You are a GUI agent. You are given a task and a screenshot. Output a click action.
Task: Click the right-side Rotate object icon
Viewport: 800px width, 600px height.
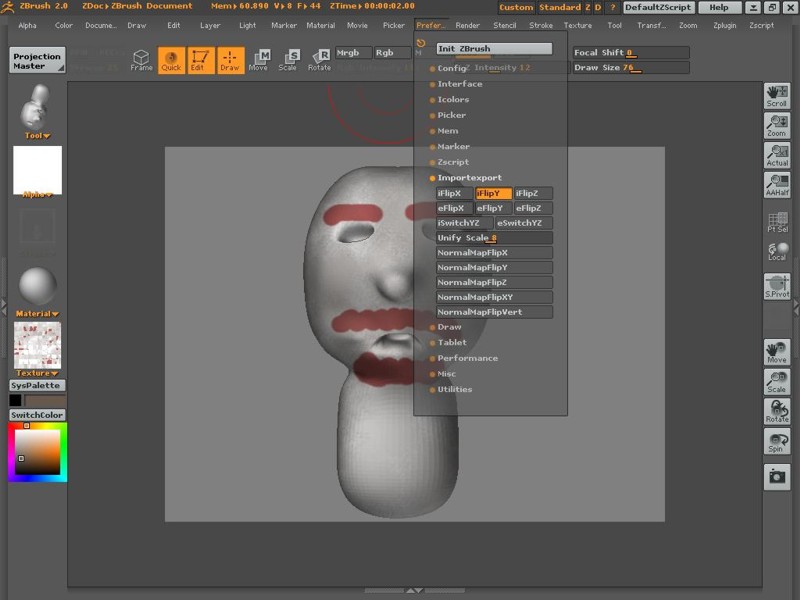point(777,411)
